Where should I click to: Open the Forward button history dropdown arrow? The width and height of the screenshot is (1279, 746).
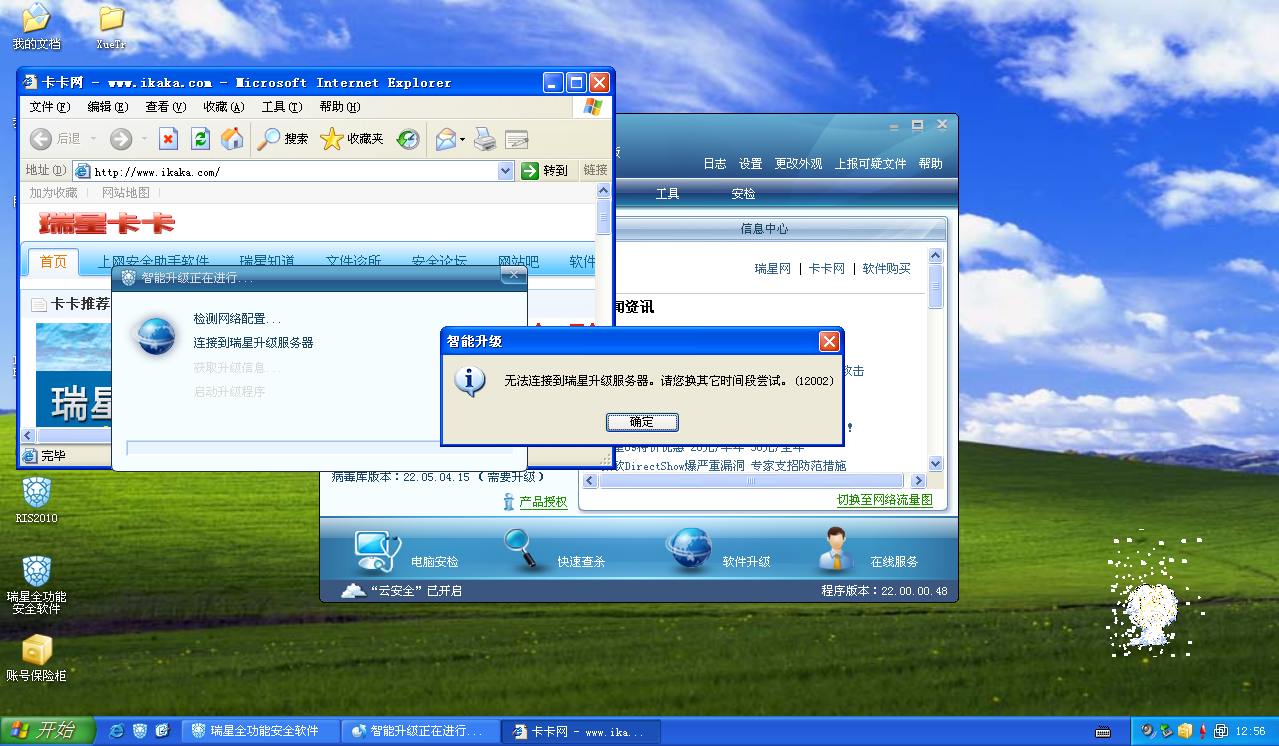[x=144, y=139]
